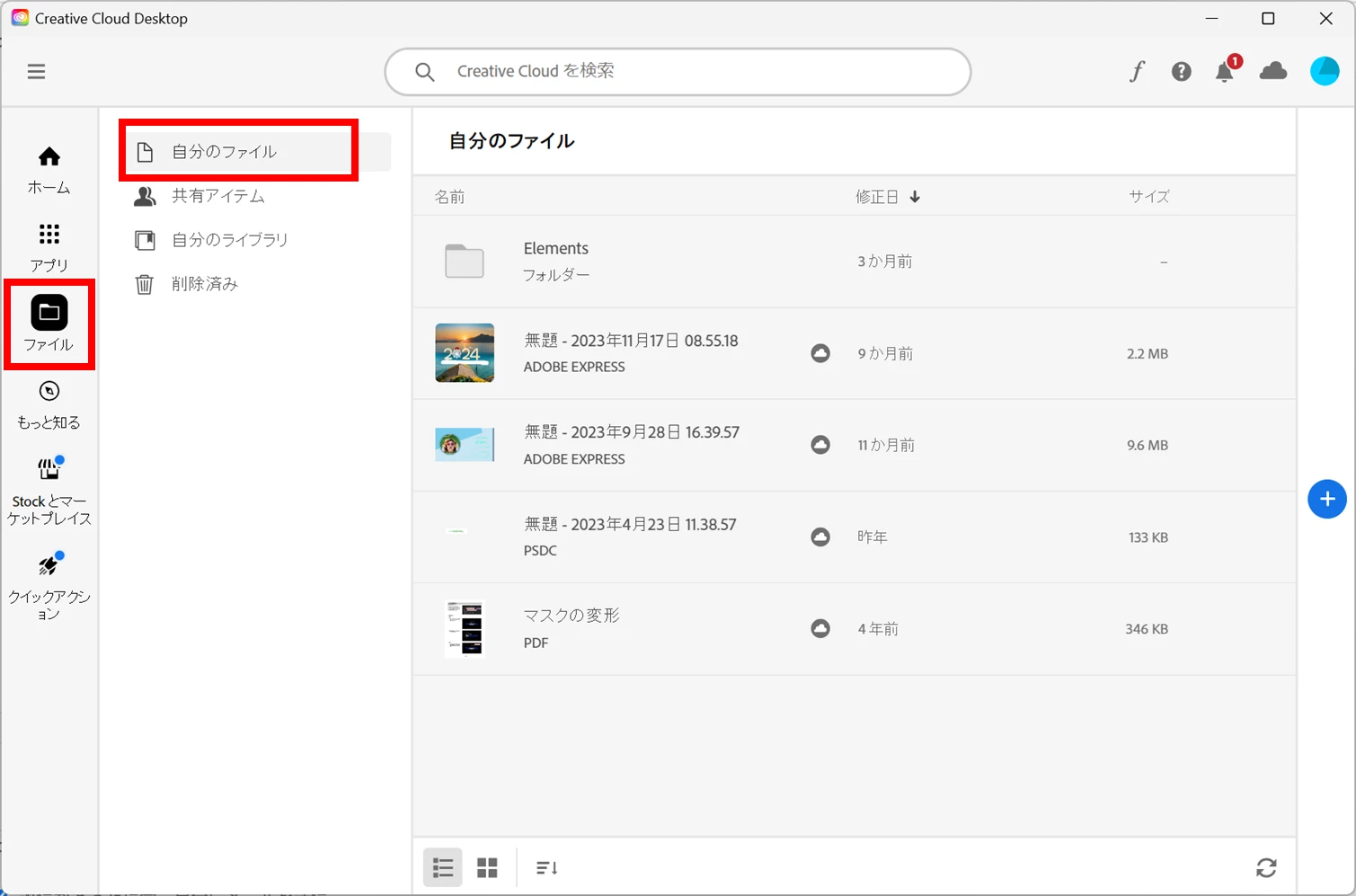Open the Elements folder icon
The image size is (1356, 896).
pos(465,262)
